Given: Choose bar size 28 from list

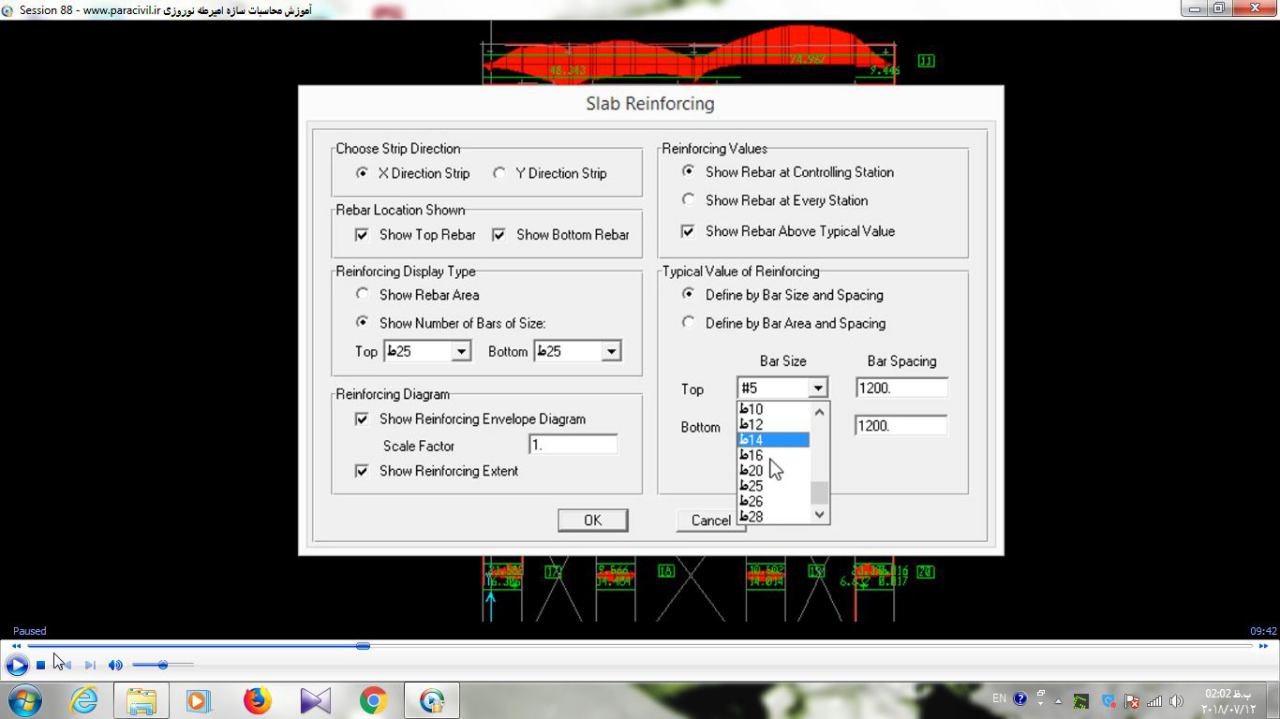Looking at the screenshot, I should tap(773, 517).
